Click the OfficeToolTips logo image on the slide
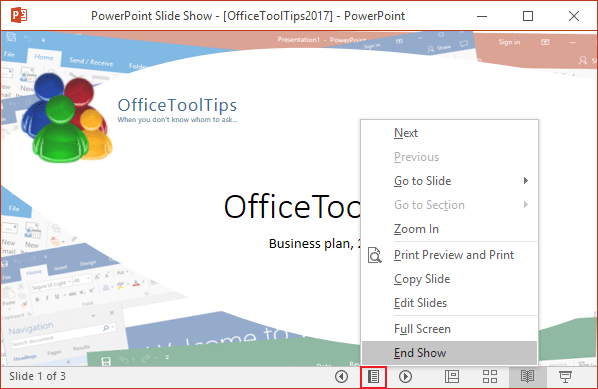The width and height of the screenshot is (598, 389). coord(66,117)
